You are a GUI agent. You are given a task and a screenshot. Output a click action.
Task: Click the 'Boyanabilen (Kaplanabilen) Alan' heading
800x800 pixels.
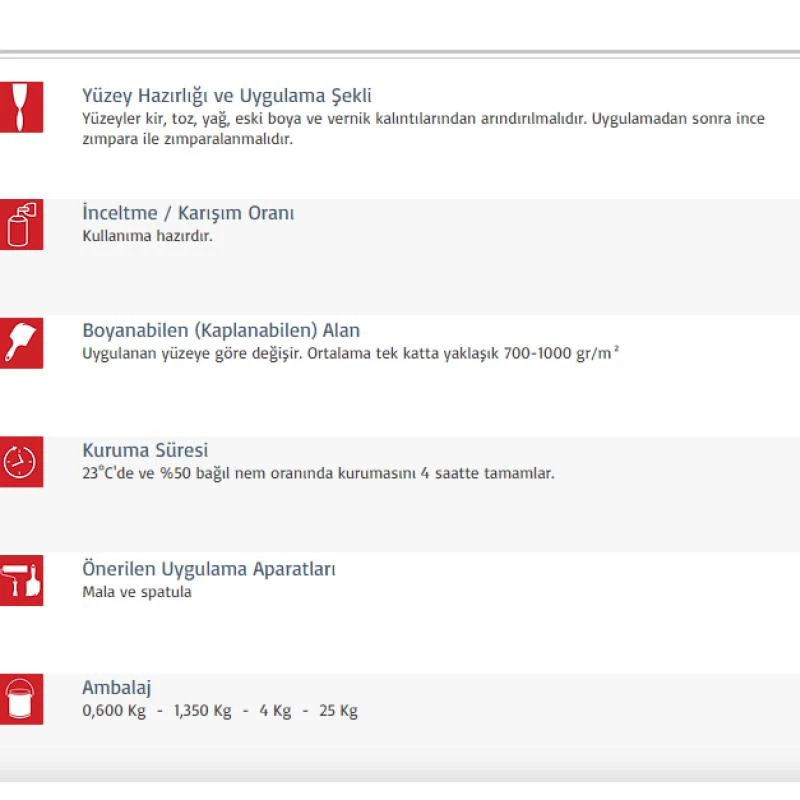pyautogui.click(x=221, y=330)
